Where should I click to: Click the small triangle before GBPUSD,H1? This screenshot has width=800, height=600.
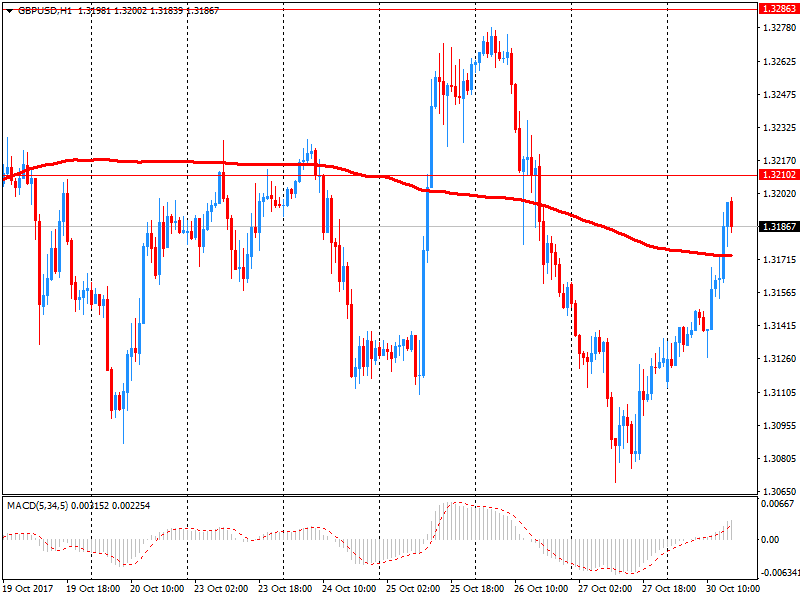(9, 11)
